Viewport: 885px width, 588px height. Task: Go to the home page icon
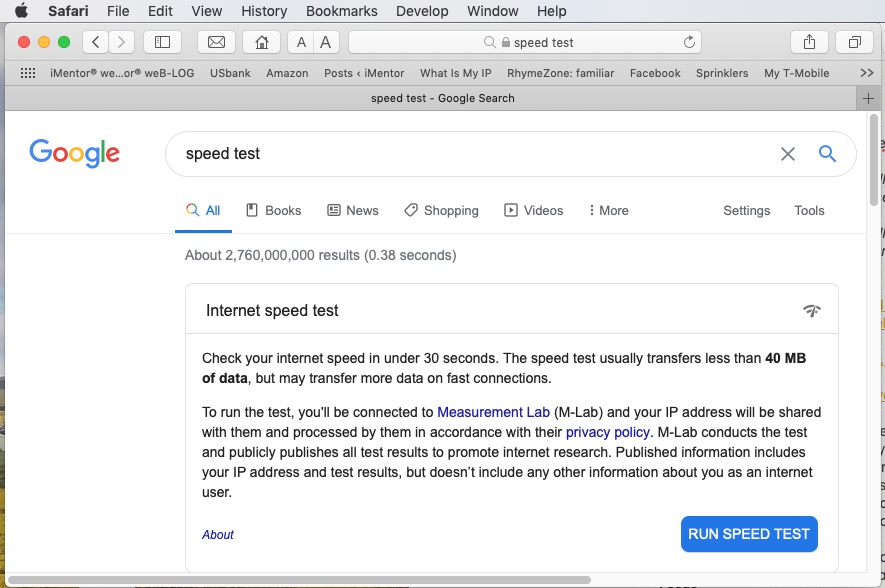pos(261,42)
